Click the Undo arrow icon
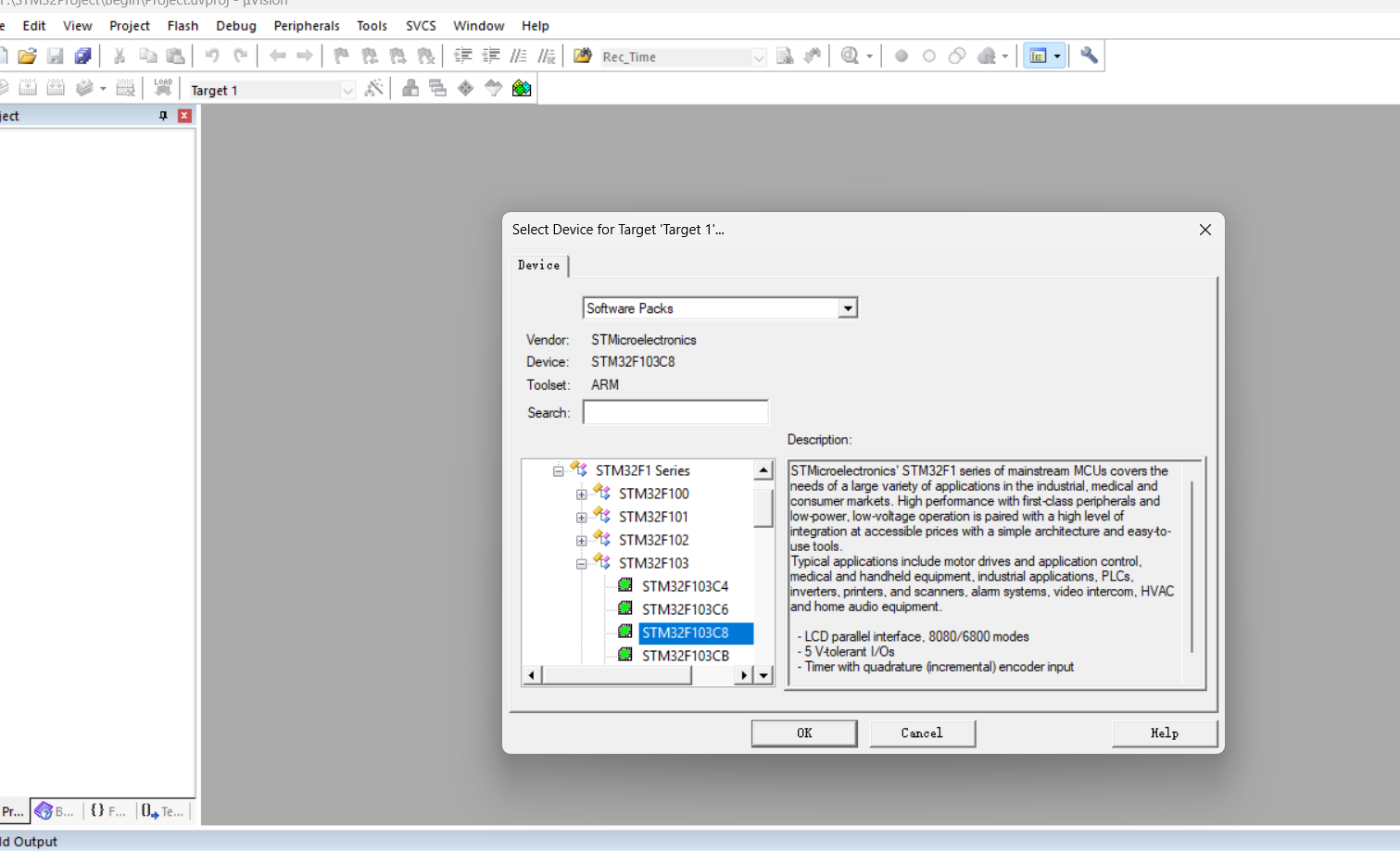 tap(212, 56)
